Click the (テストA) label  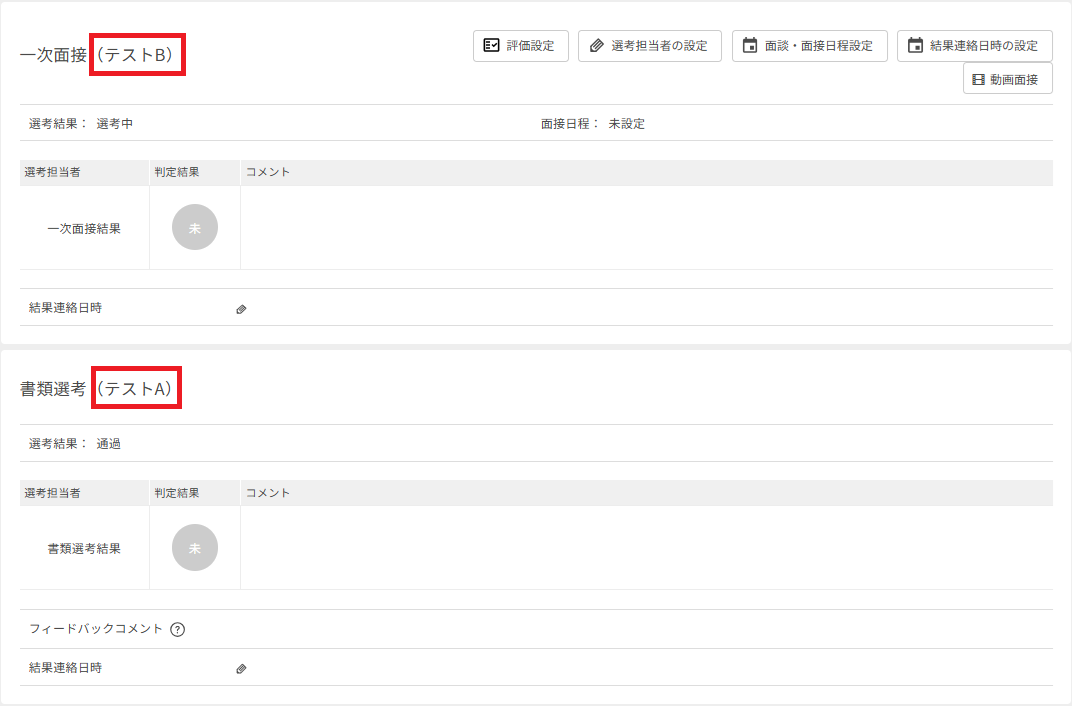click(136, 388)
